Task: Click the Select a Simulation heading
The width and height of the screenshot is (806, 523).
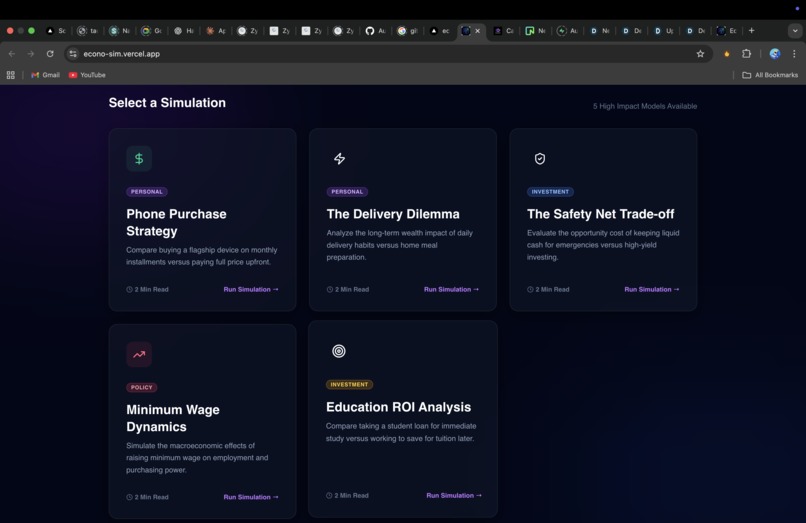Action: pyautogui.click(x=167, y=103)
